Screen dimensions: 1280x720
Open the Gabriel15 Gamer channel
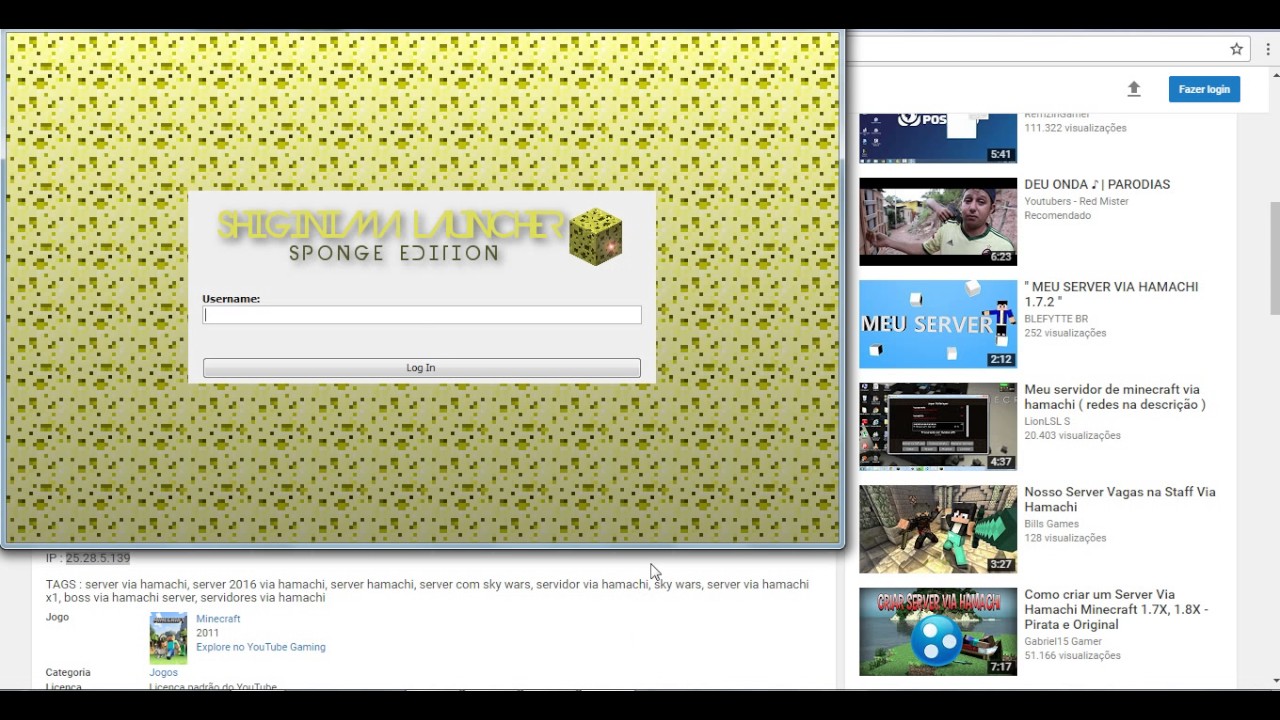tap(1063, 641)
